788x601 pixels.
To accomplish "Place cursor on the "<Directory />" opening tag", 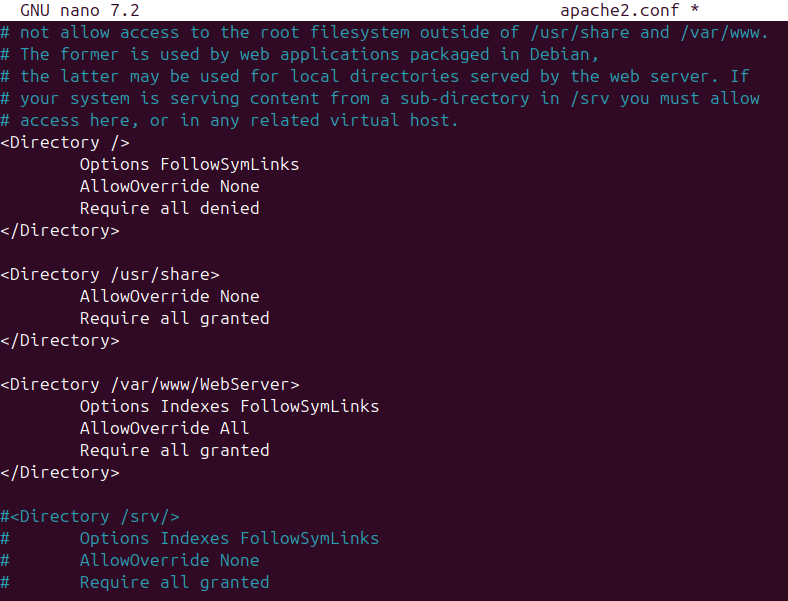I will tap(65, 142).
